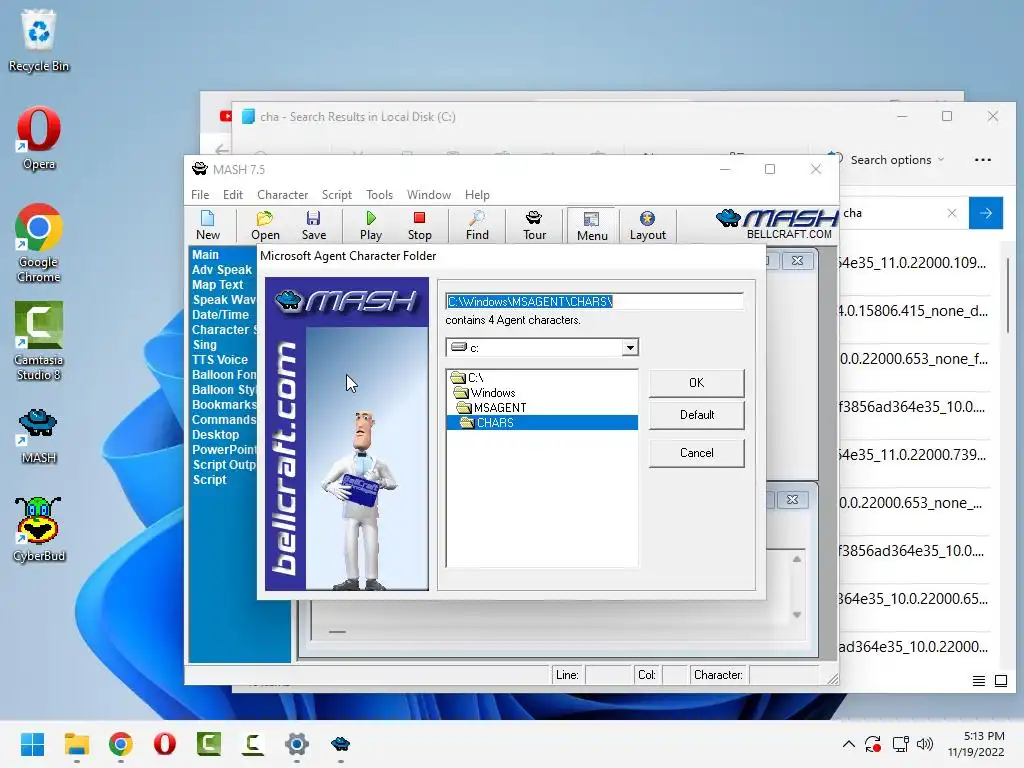Viewport: 1024px width, 768px height.
Task: Click the Default button
Action: (696, 415)
